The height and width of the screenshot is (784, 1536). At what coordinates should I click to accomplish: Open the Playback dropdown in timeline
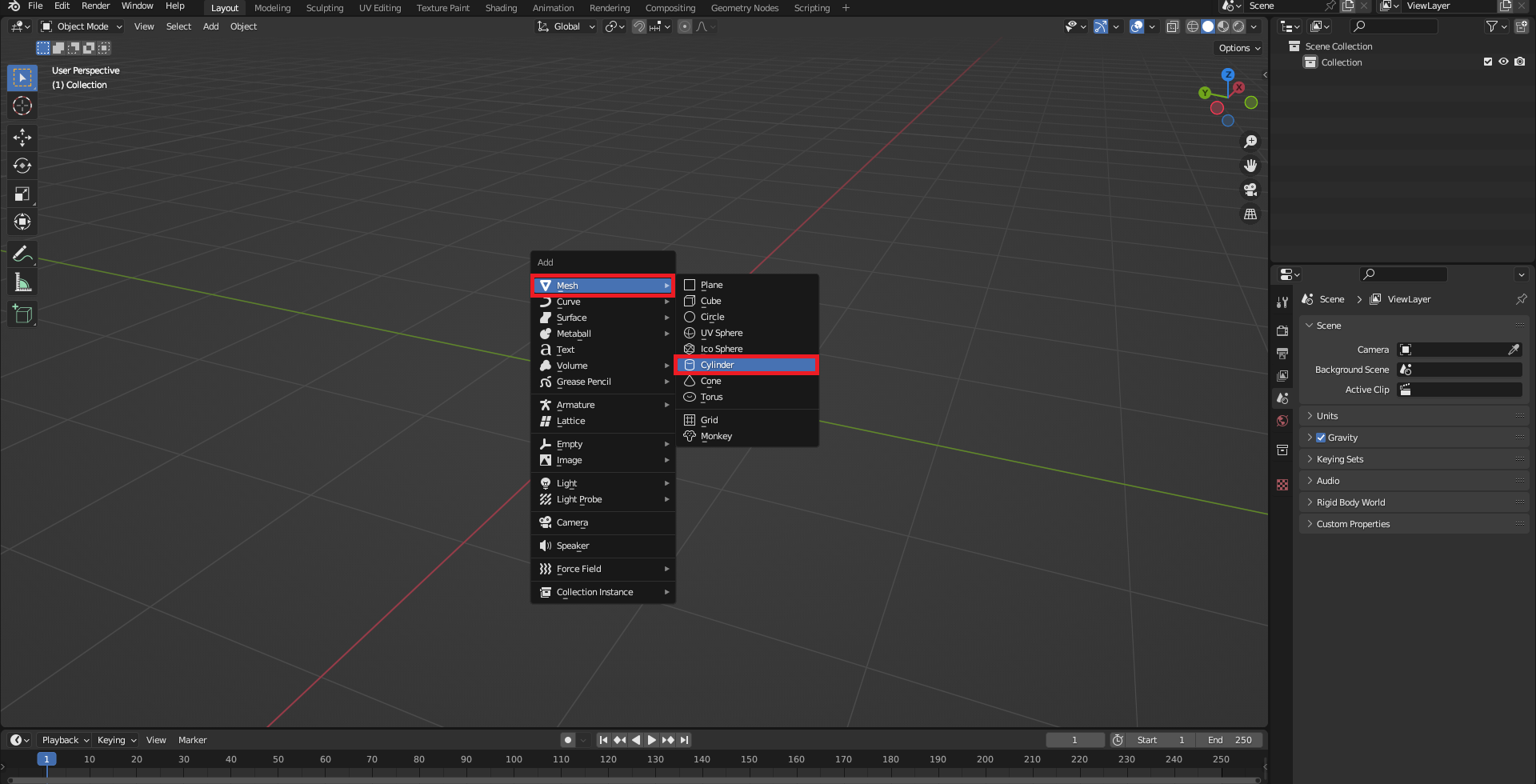pos(65,740)
